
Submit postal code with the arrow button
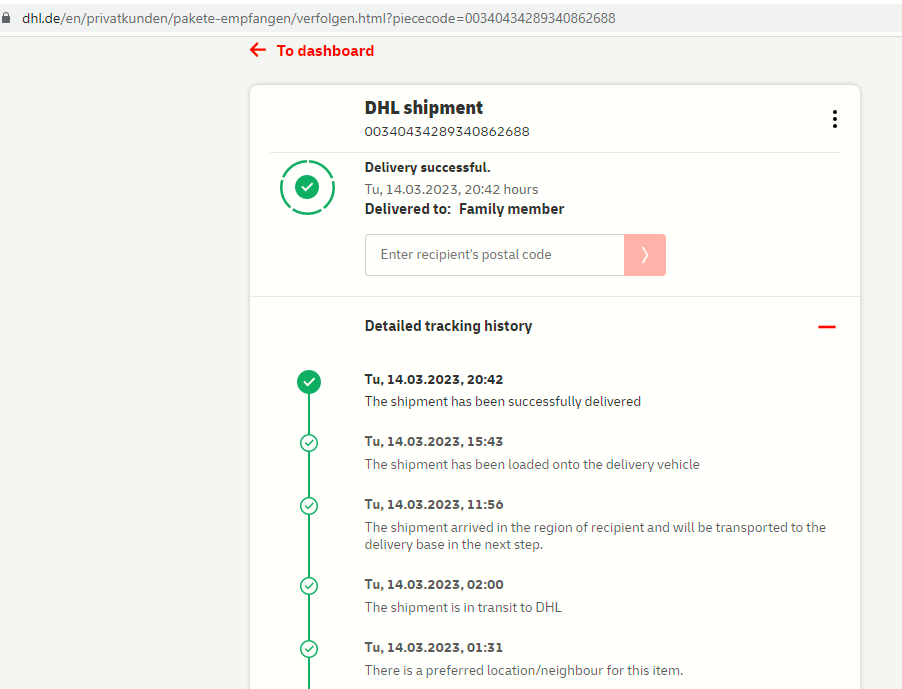pos(645,255)
